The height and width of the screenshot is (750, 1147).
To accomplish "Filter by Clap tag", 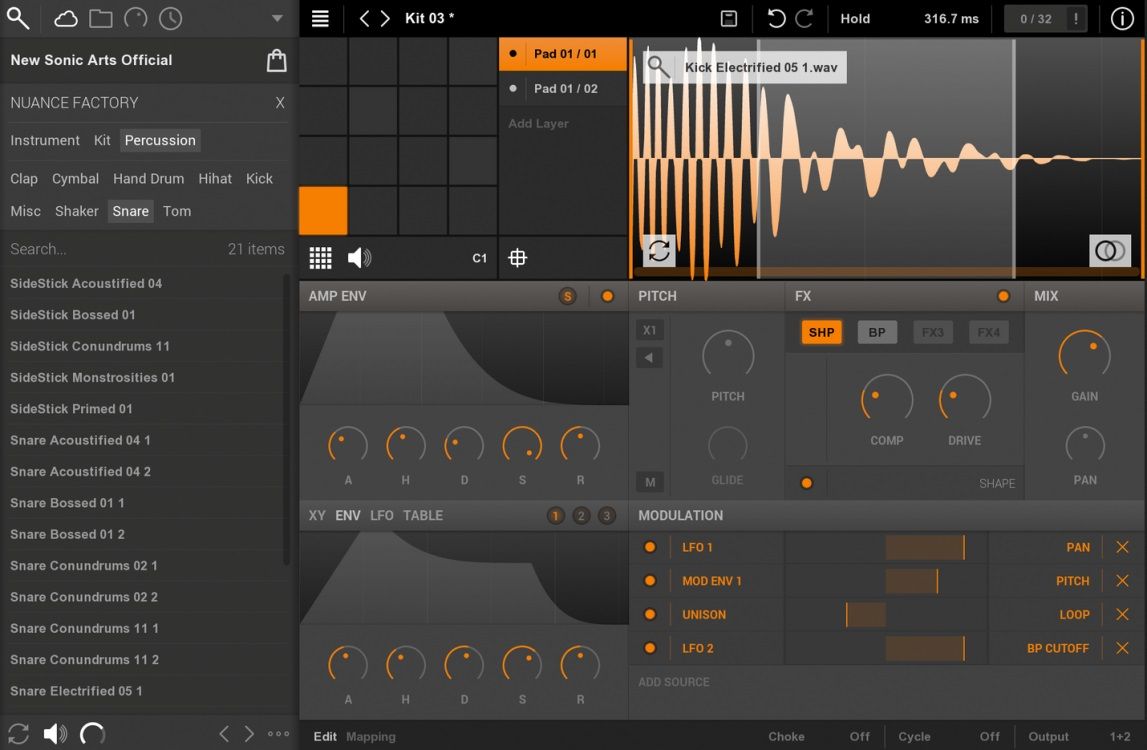I will 23,179.
